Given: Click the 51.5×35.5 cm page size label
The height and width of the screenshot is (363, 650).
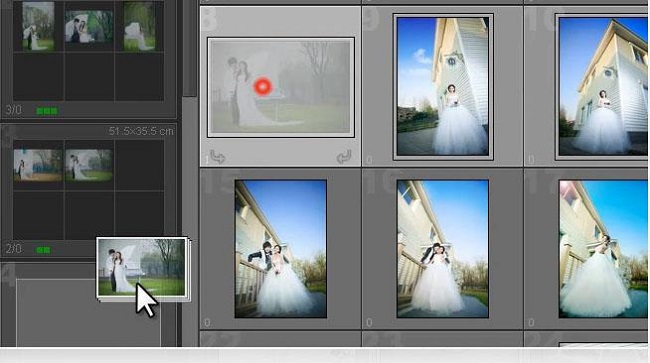Looking at the screenshot, I should (x=141, y=131).
